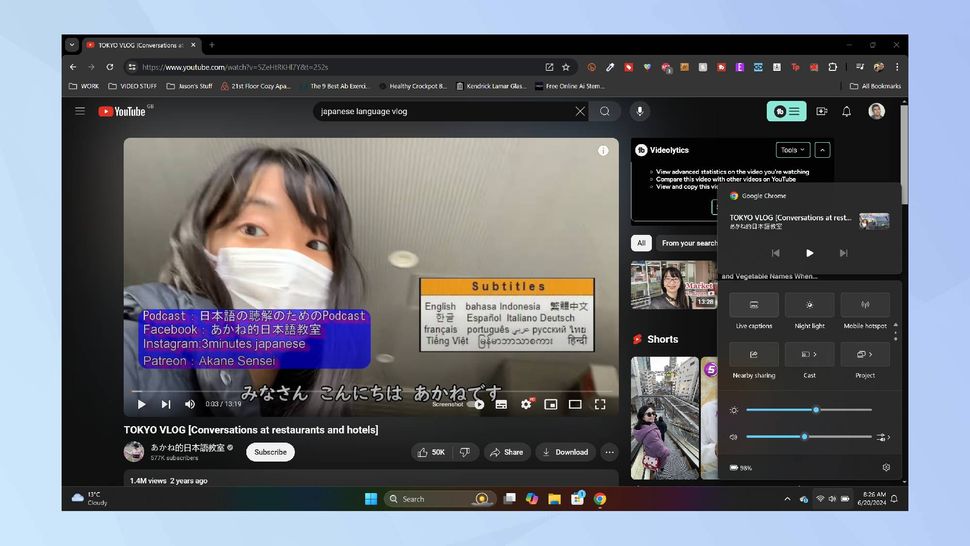Open the YouTube account avatar menu
The width and height of the screenshot is (970, 546).
876,111
